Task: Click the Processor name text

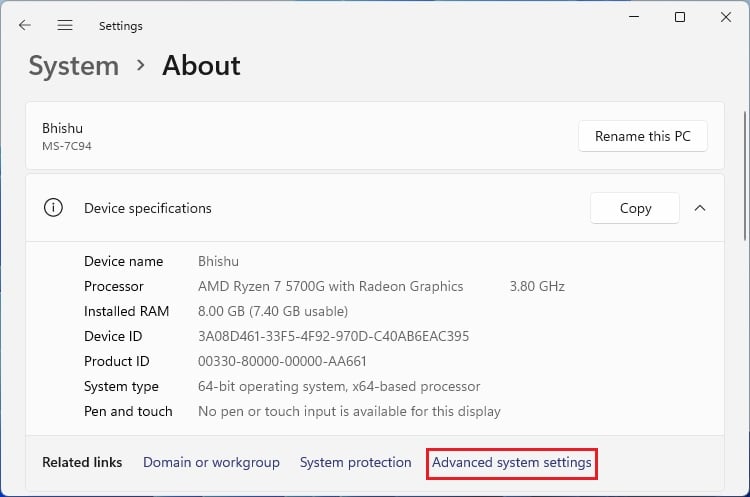Action: (330, 286)
